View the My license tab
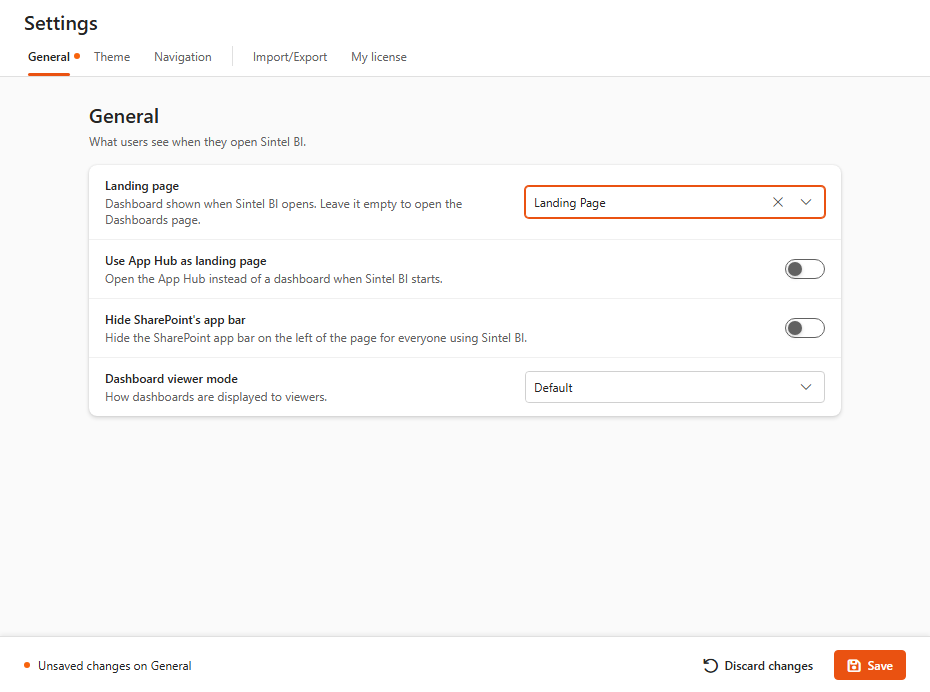 pyautogui.click(x=379, y=57)
